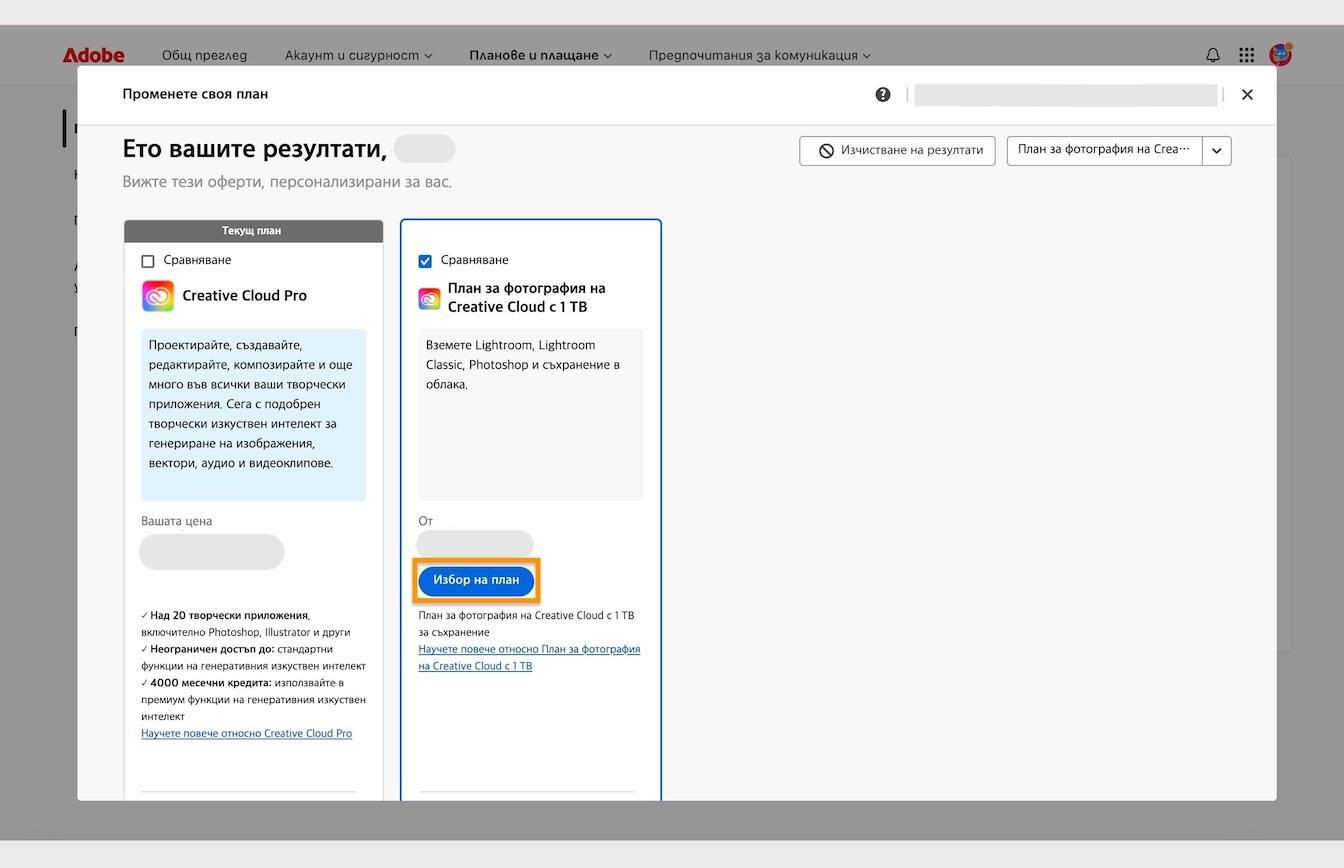Click the Над 20 творчески приложения feature line
Screen dimensions: 1344x868
point(245,623)
